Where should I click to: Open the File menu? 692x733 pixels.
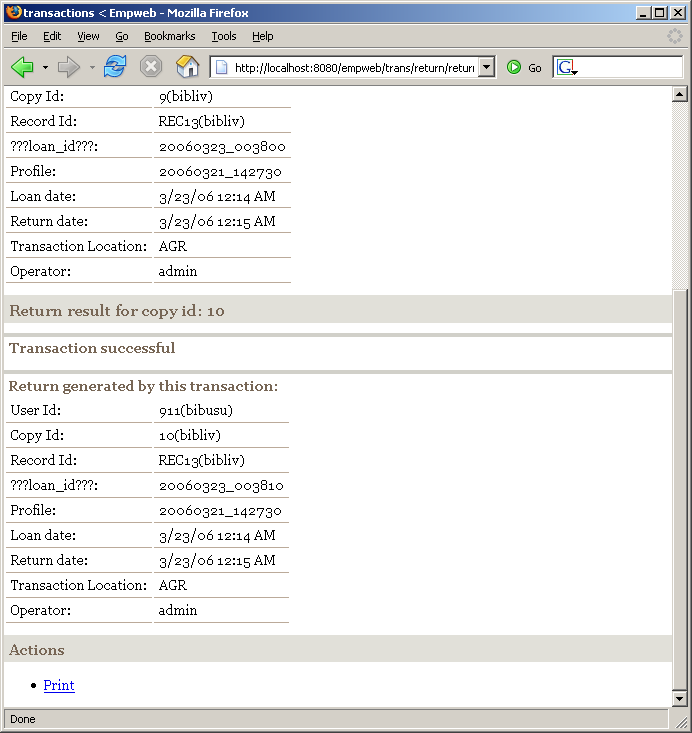coord(19,36)
